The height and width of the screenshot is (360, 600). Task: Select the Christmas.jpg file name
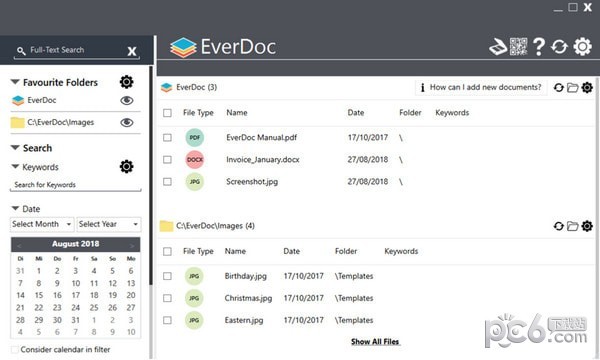pyautogui.click(x=248, y=298)
